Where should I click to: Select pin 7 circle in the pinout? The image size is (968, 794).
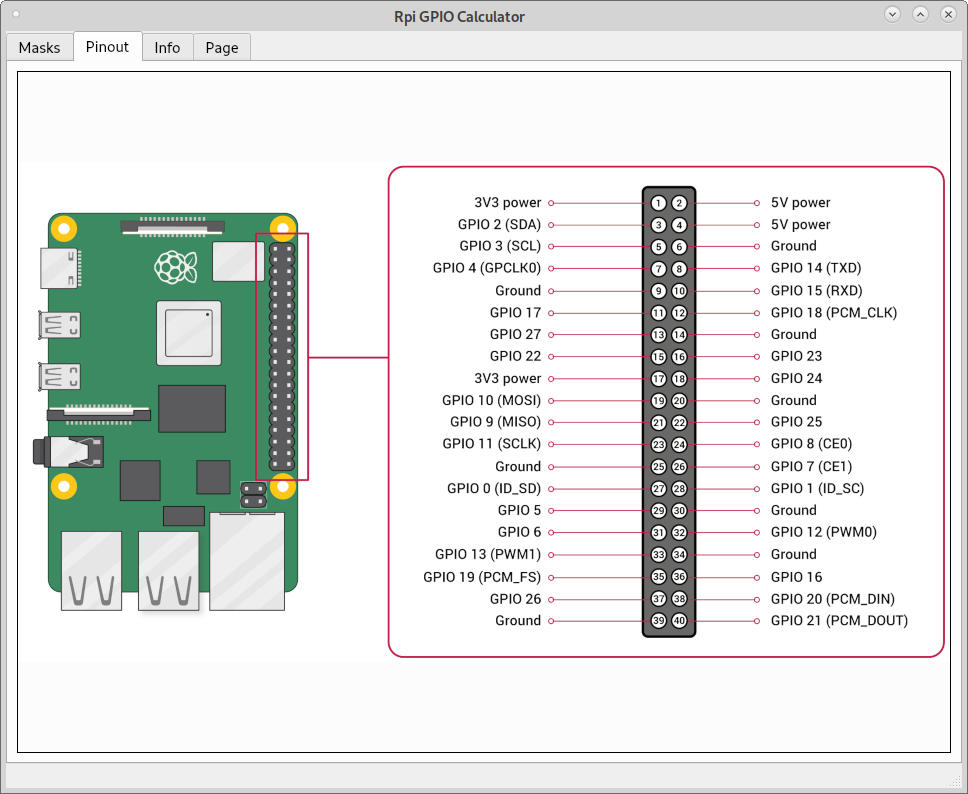(659, 269)
